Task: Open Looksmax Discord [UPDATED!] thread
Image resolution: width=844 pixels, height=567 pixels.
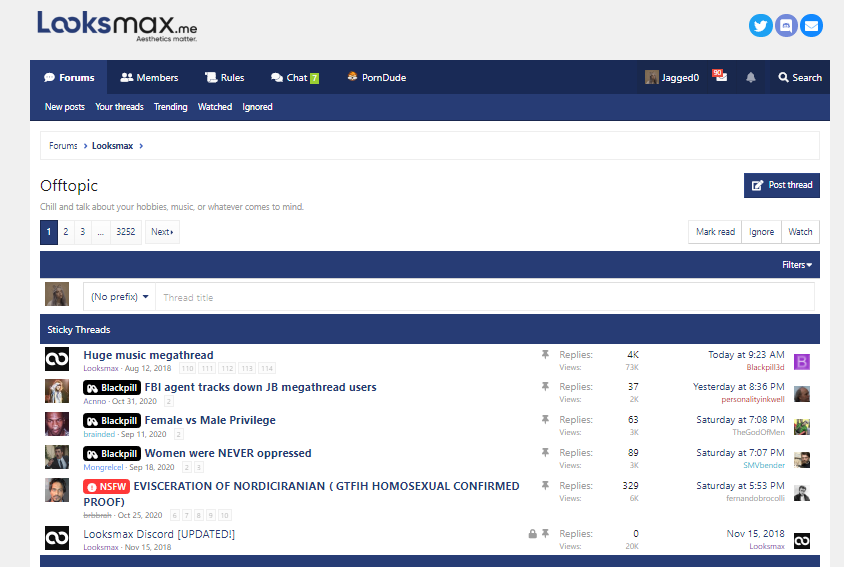Action: coord(159,534)
